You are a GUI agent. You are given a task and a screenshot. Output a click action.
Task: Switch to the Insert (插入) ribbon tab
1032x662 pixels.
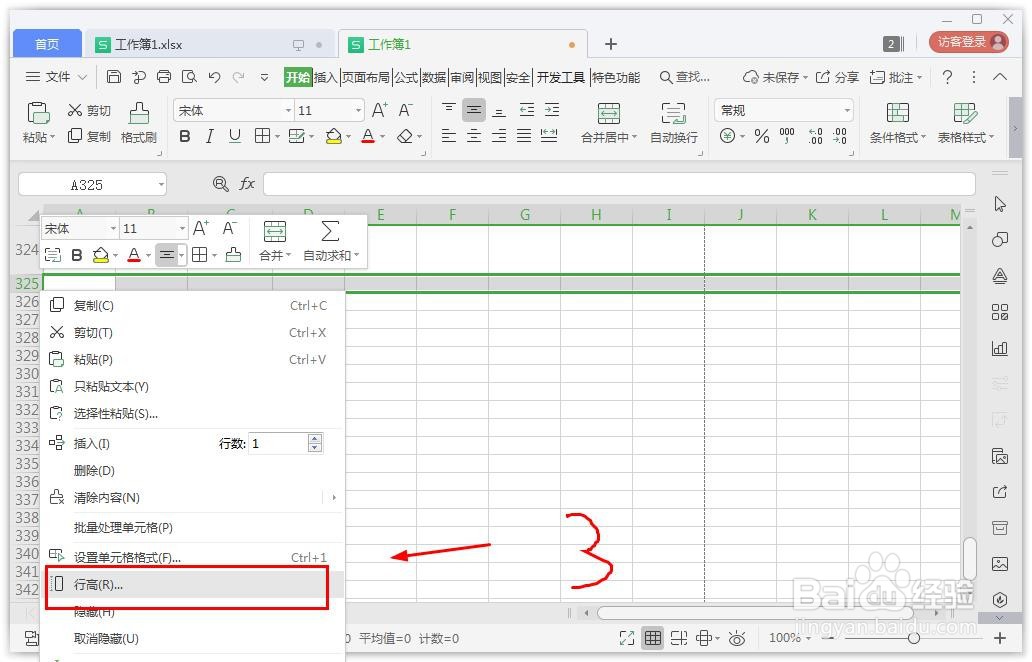click(x=326, y=77)
